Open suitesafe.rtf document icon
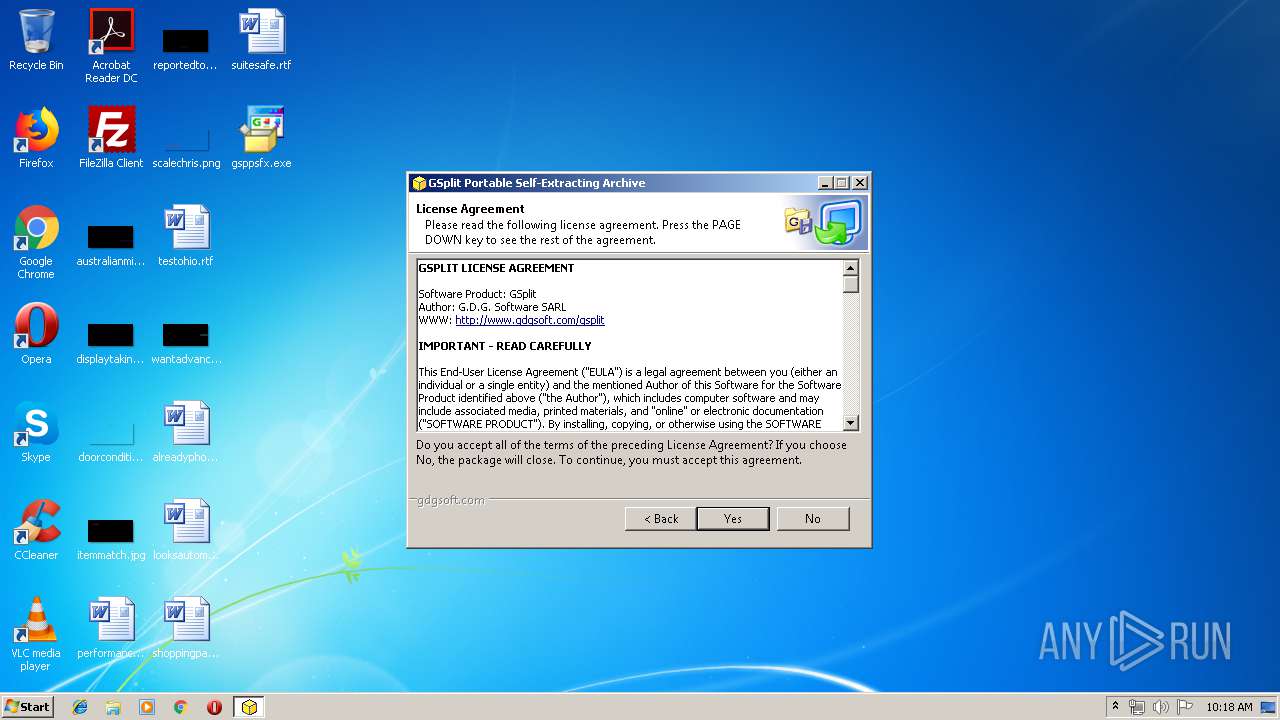The height and width of the screenshot is (720, 1280). [261, 40]
